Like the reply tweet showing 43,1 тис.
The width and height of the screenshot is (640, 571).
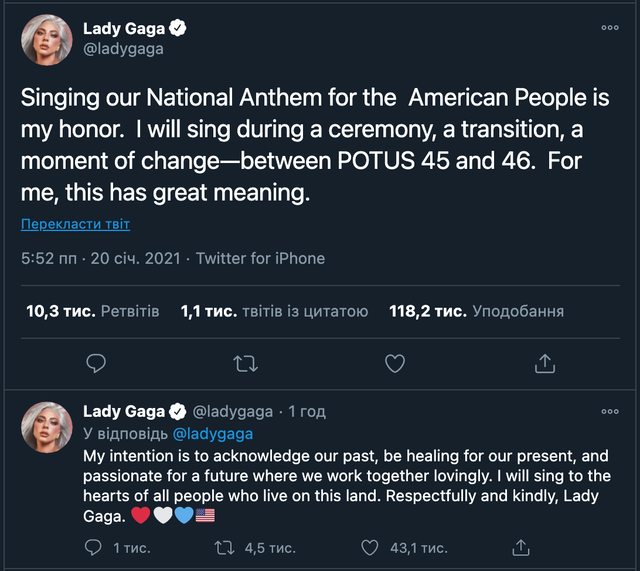[x=371, y=547]
